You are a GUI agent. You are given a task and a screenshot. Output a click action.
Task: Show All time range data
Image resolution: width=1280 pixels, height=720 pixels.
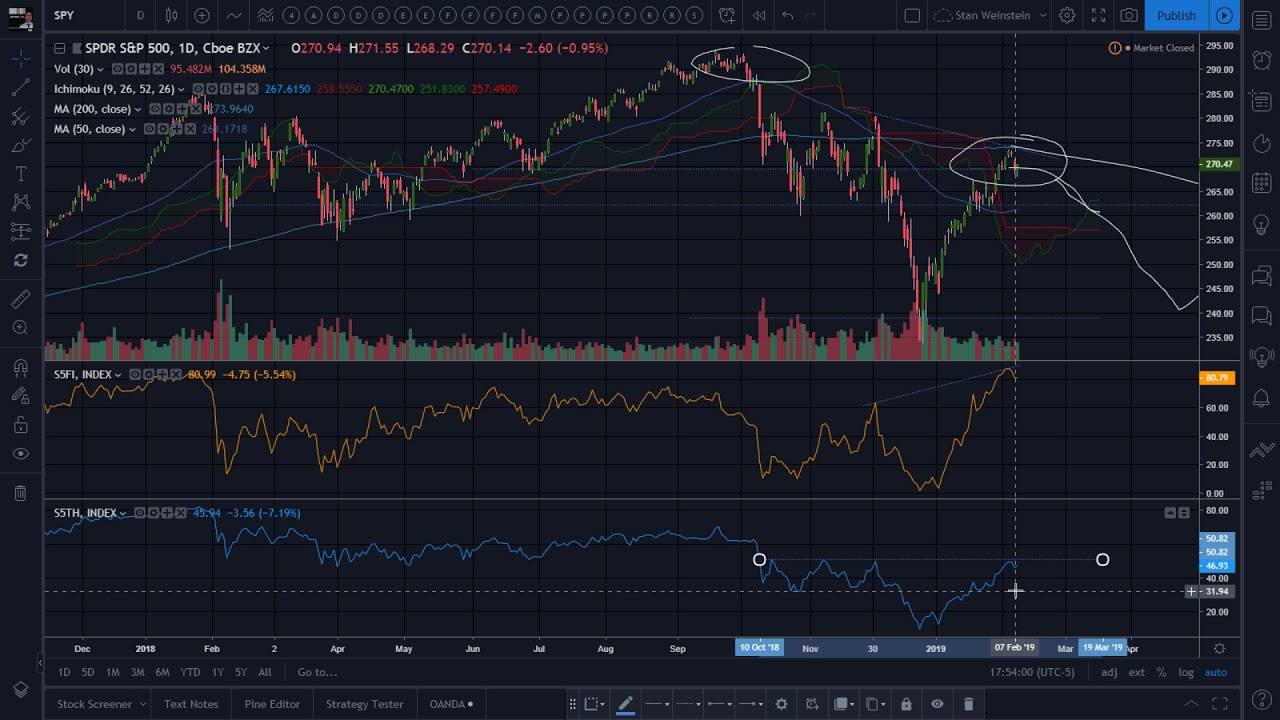pyautogui.click(x=264, y=672)
